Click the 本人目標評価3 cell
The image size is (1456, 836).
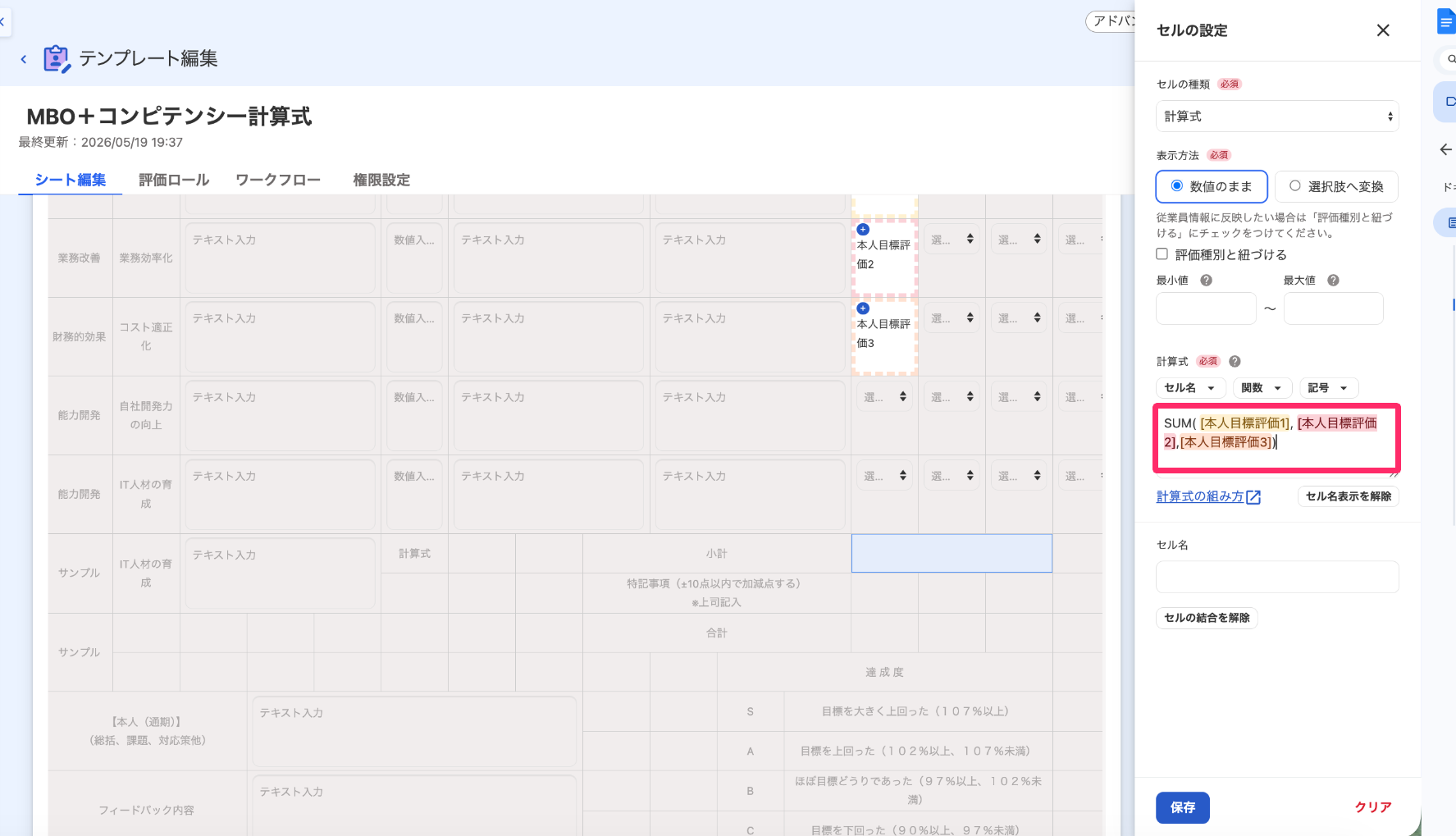(884, 336)
